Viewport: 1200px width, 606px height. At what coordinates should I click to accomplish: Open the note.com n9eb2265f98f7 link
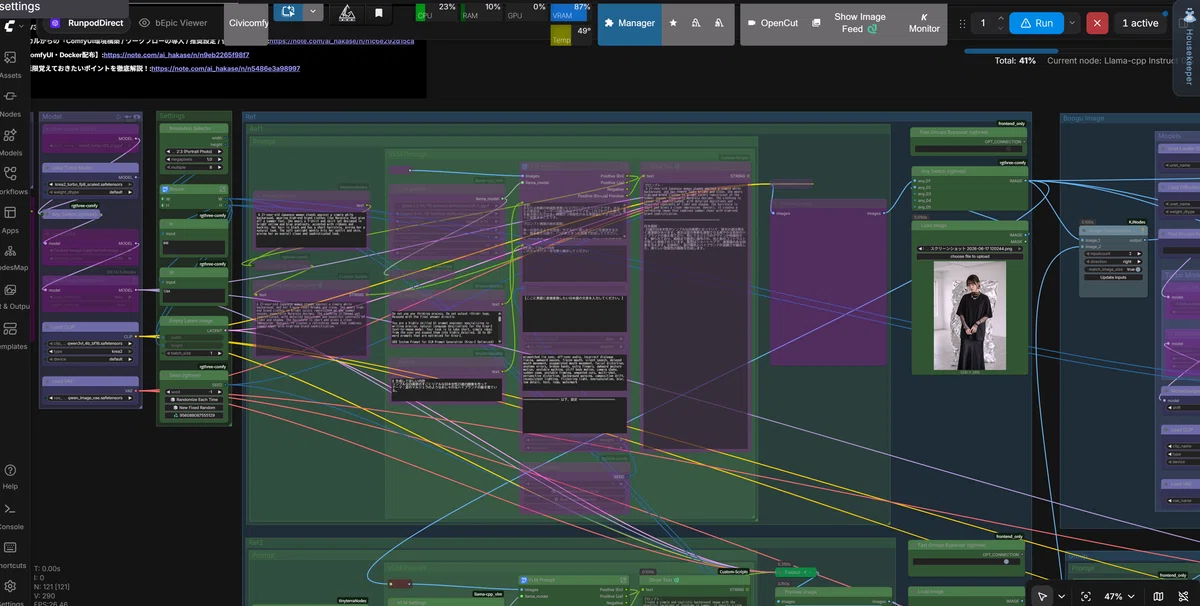[177, 54]
